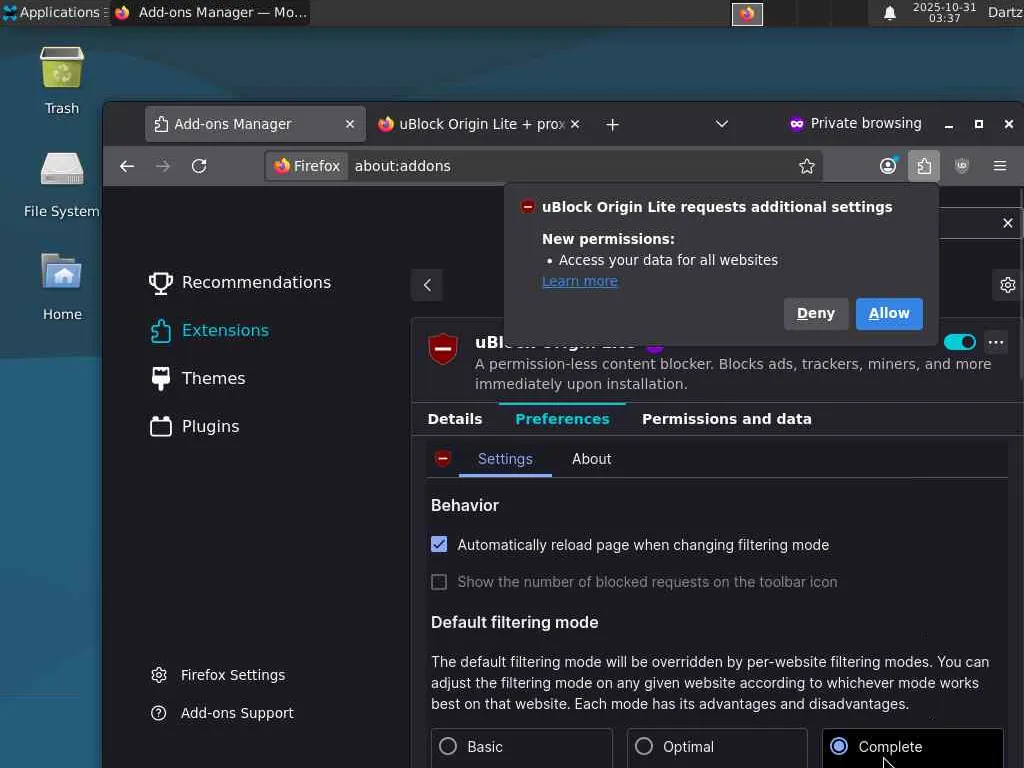This screenshot has width=1024, height=768.
Task: Go back to the extensions list chevron
Action: [x=427, y=285]
